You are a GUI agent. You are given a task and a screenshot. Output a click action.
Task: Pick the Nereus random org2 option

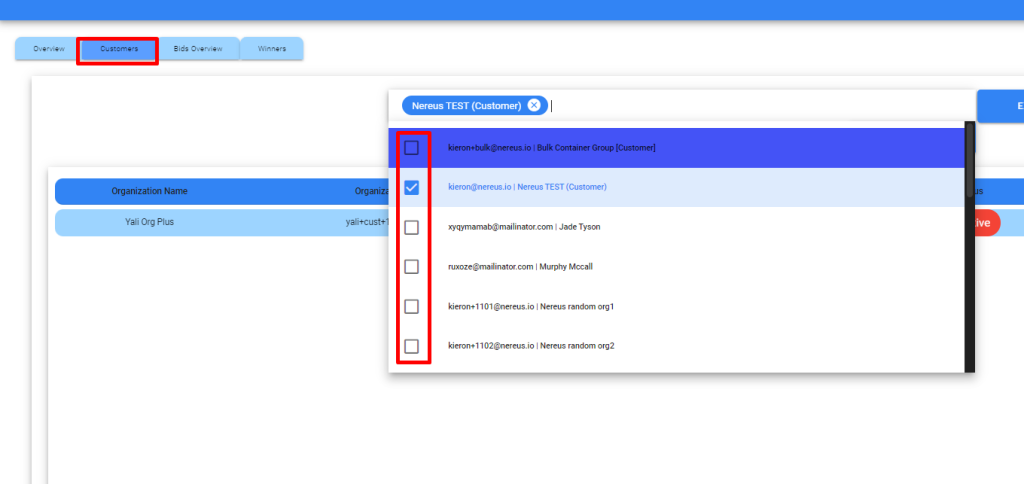point(411,347)
